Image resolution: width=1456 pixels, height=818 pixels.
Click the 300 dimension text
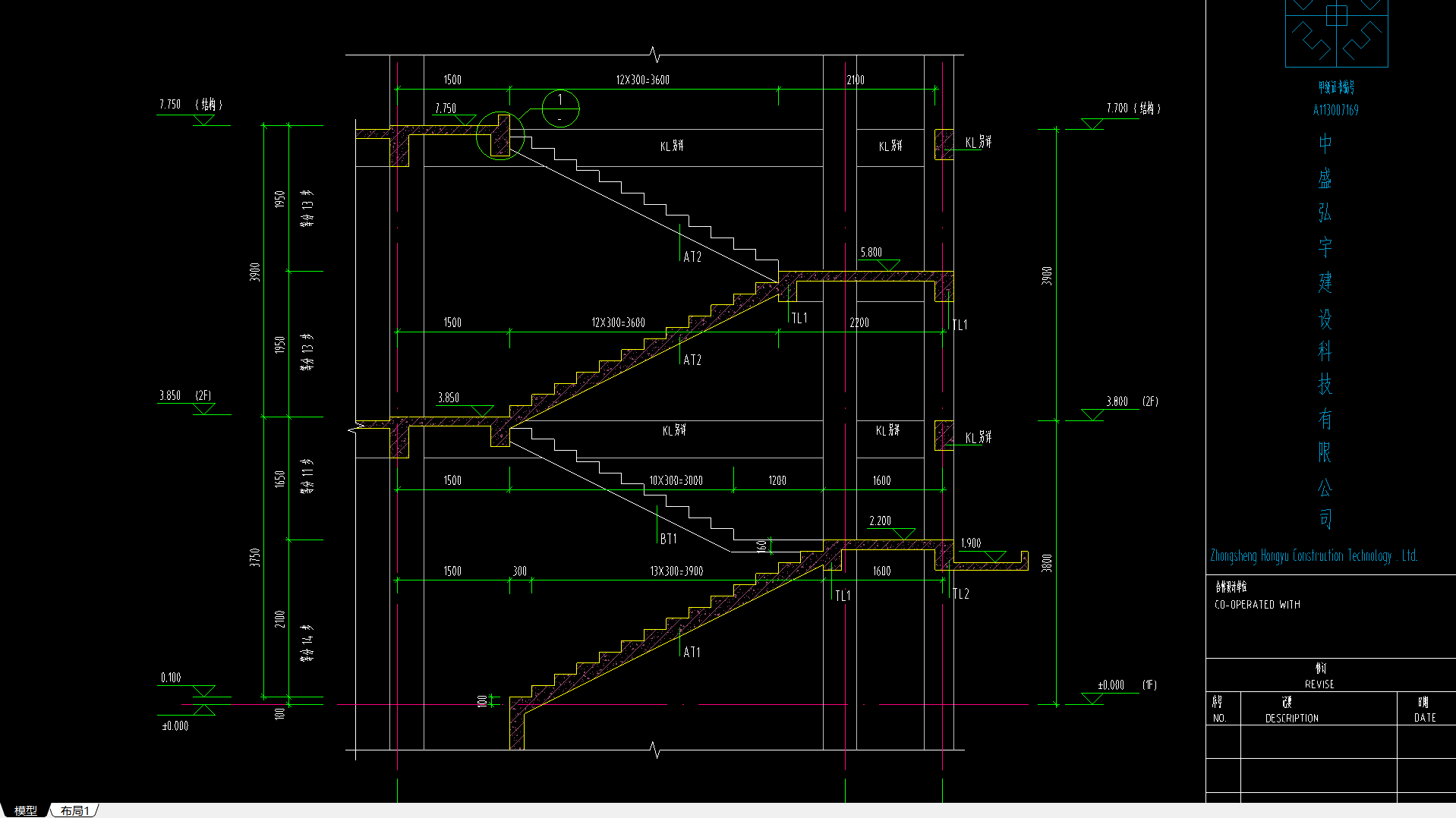click(519, 571)
